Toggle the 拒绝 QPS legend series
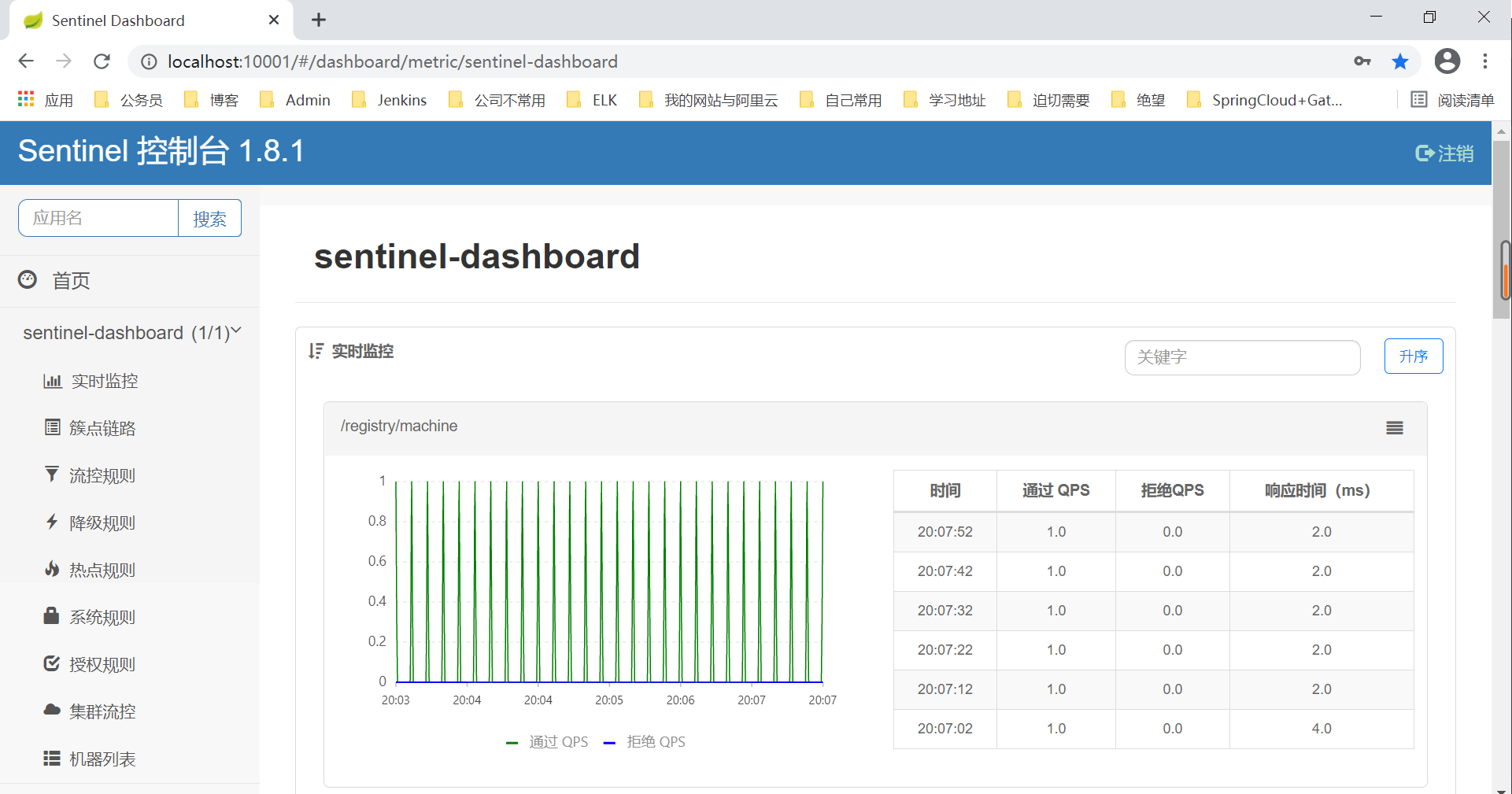Viewport: 1512px width, 794px height. (x=644, y=742)
